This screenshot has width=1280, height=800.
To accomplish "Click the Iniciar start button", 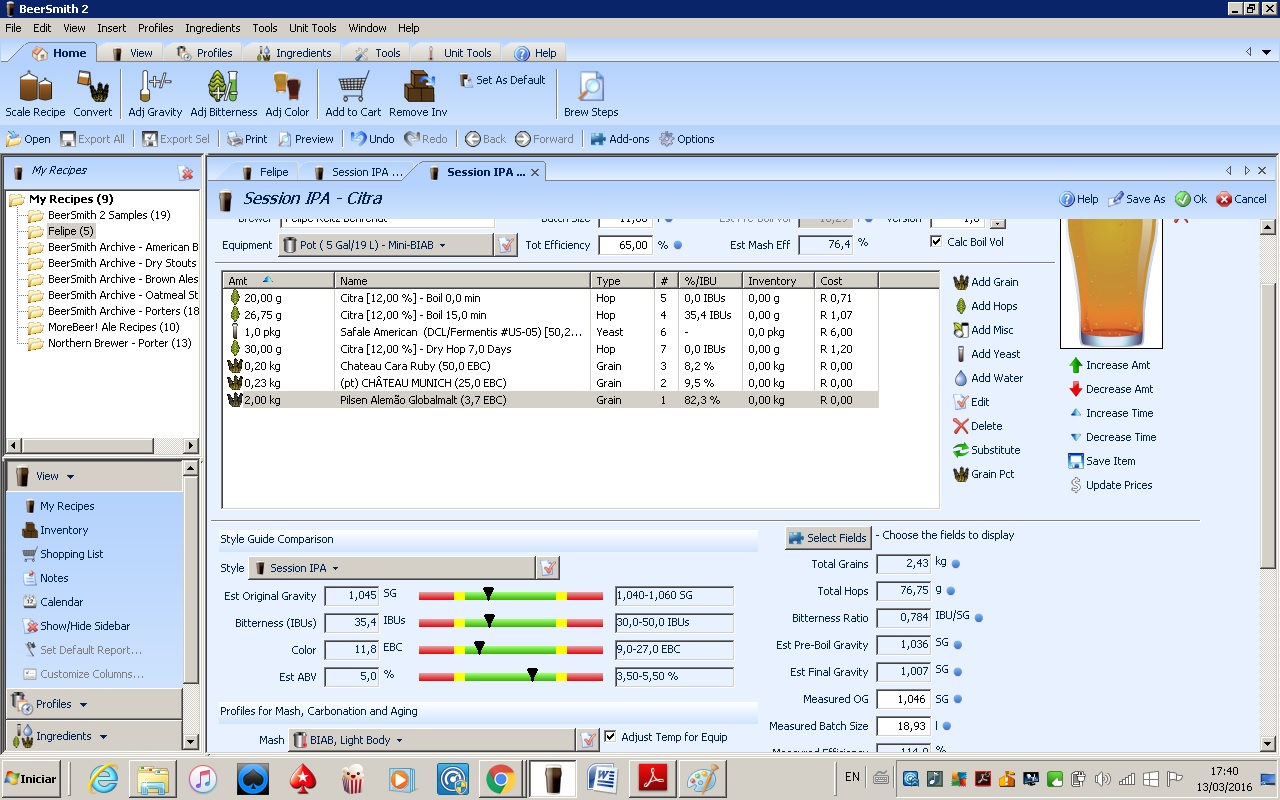I will click(31, 778).
